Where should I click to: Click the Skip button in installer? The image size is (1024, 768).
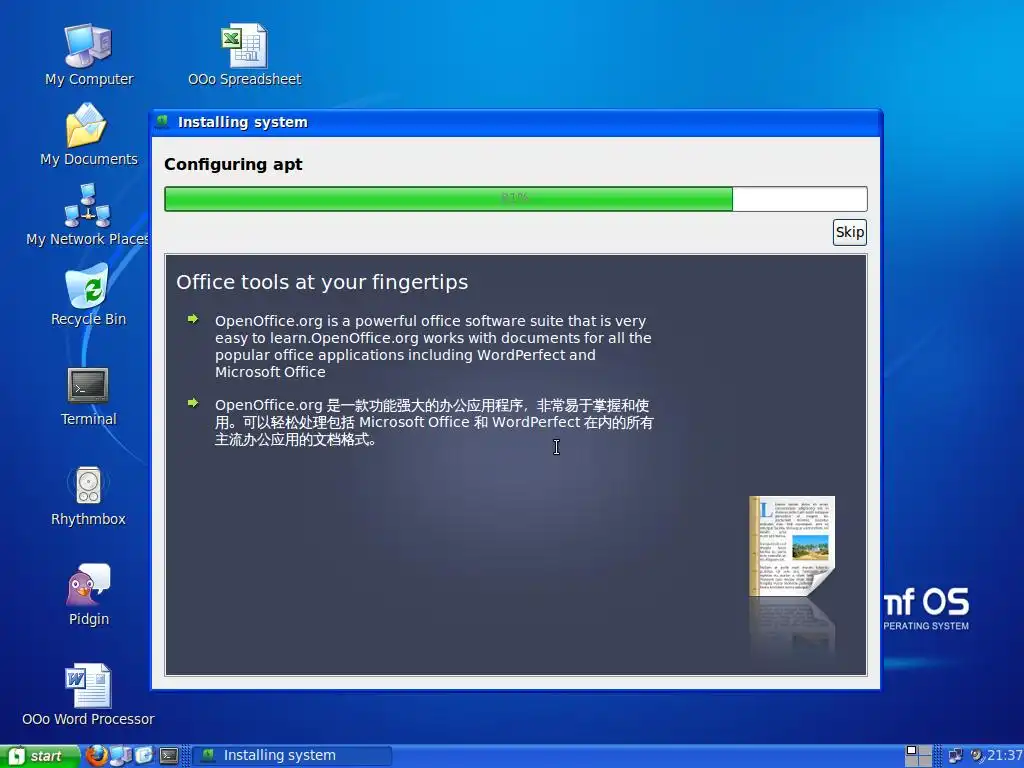[x=850, y=232]
